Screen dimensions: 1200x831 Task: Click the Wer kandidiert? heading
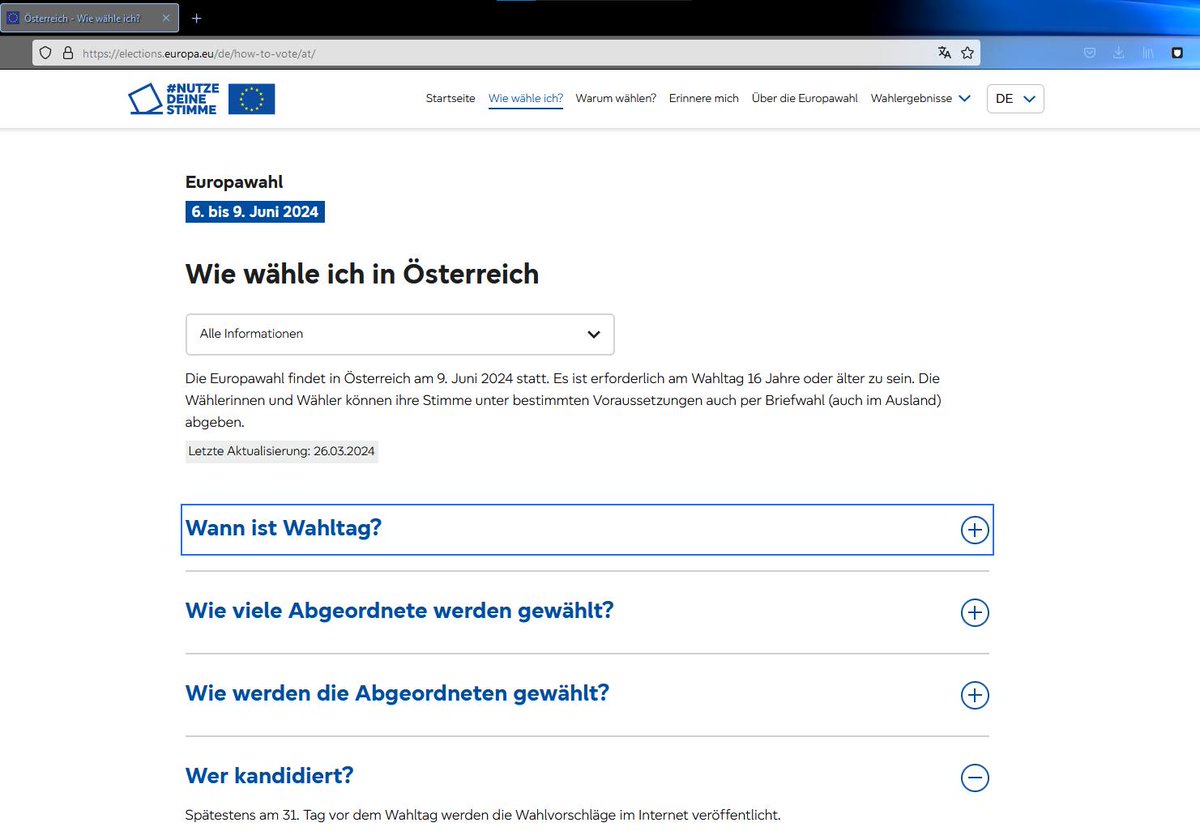tap(270, 775)
